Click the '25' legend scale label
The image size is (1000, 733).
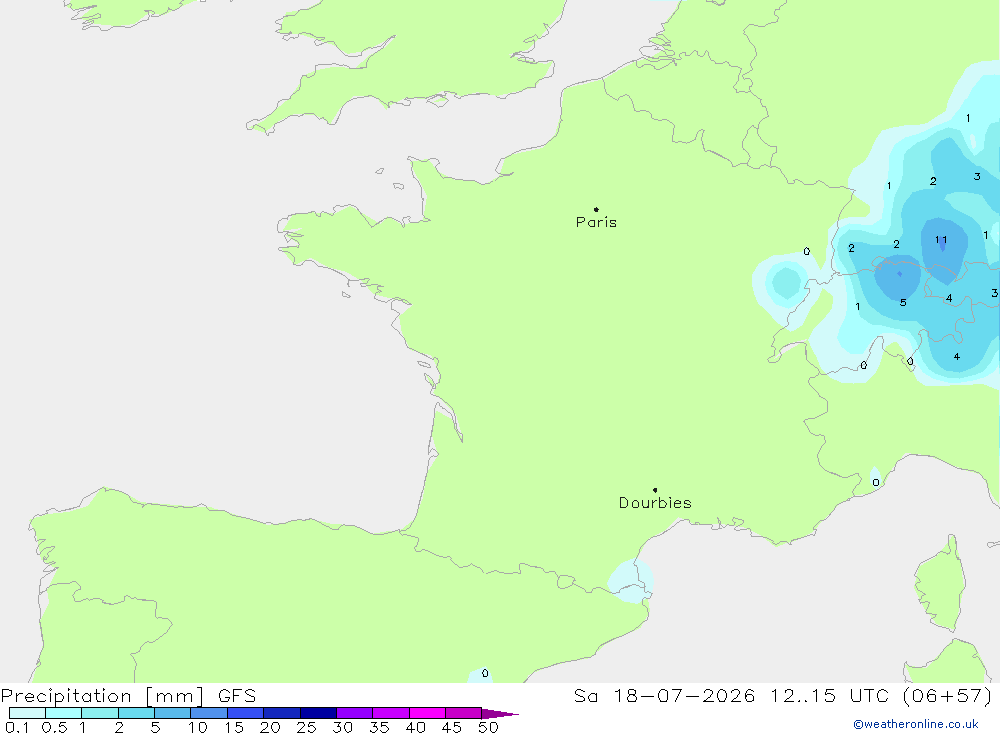[x=306, y=727]
